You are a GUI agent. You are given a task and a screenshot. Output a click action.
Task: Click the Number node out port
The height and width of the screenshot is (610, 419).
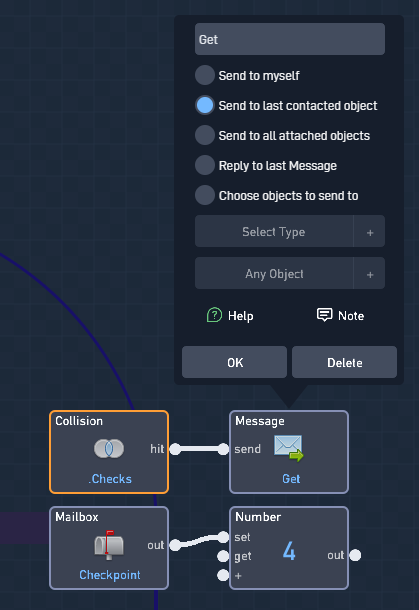355,555
